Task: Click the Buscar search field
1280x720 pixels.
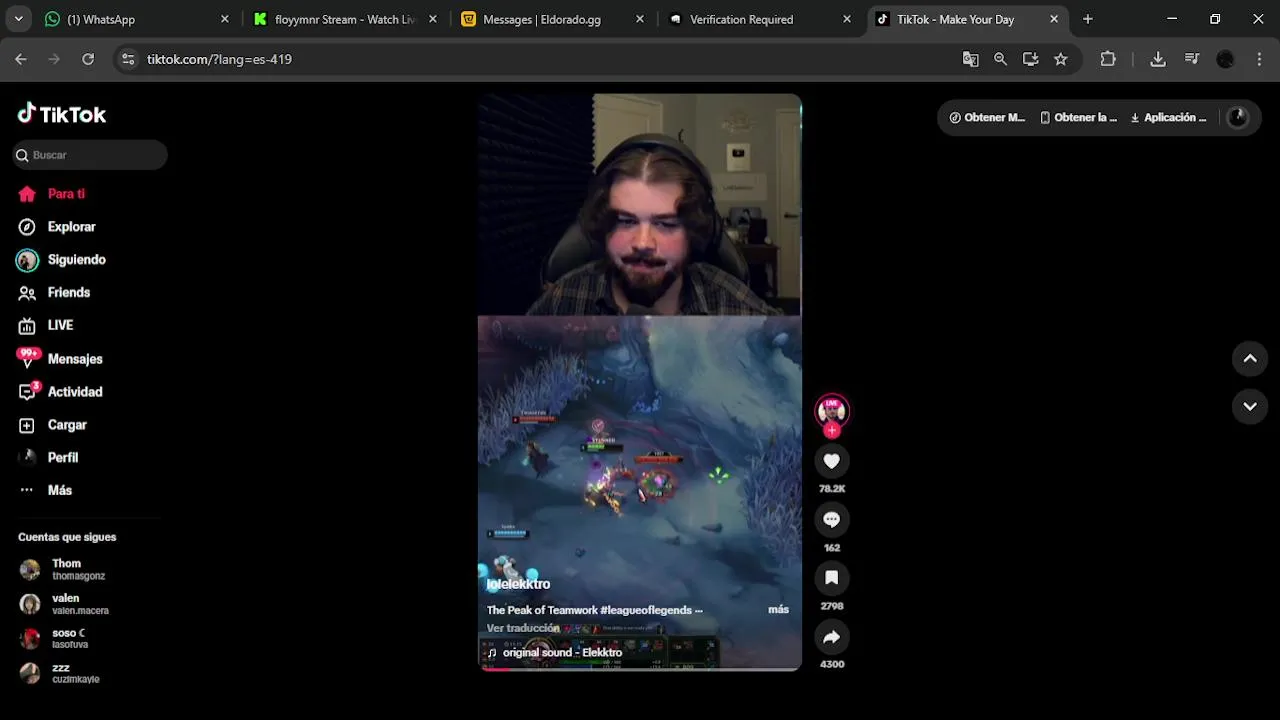Action: tap(90, 155)
